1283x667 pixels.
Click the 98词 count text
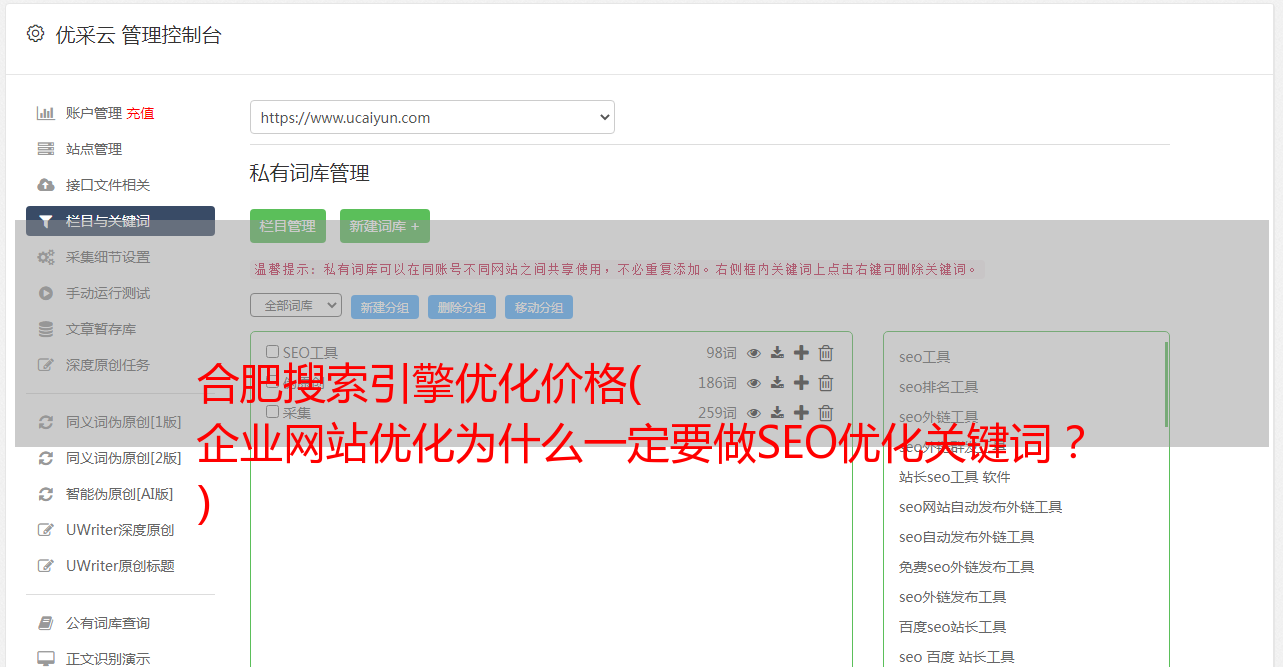(721, 353)
